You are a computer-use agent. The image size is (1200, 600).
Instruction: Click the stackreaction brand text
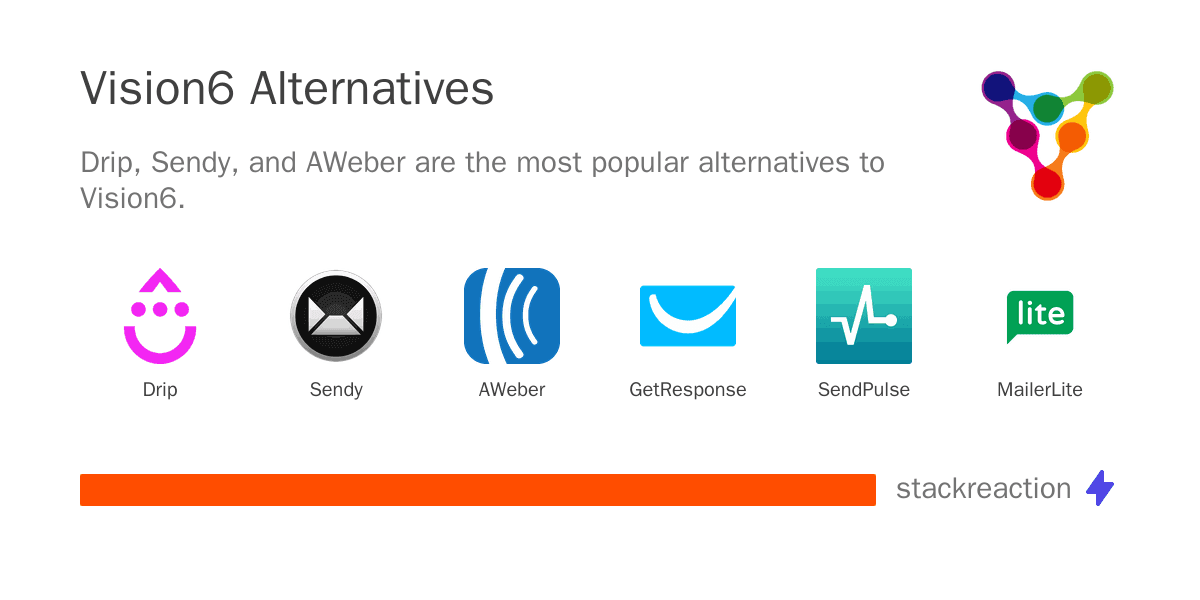(983, 488)
